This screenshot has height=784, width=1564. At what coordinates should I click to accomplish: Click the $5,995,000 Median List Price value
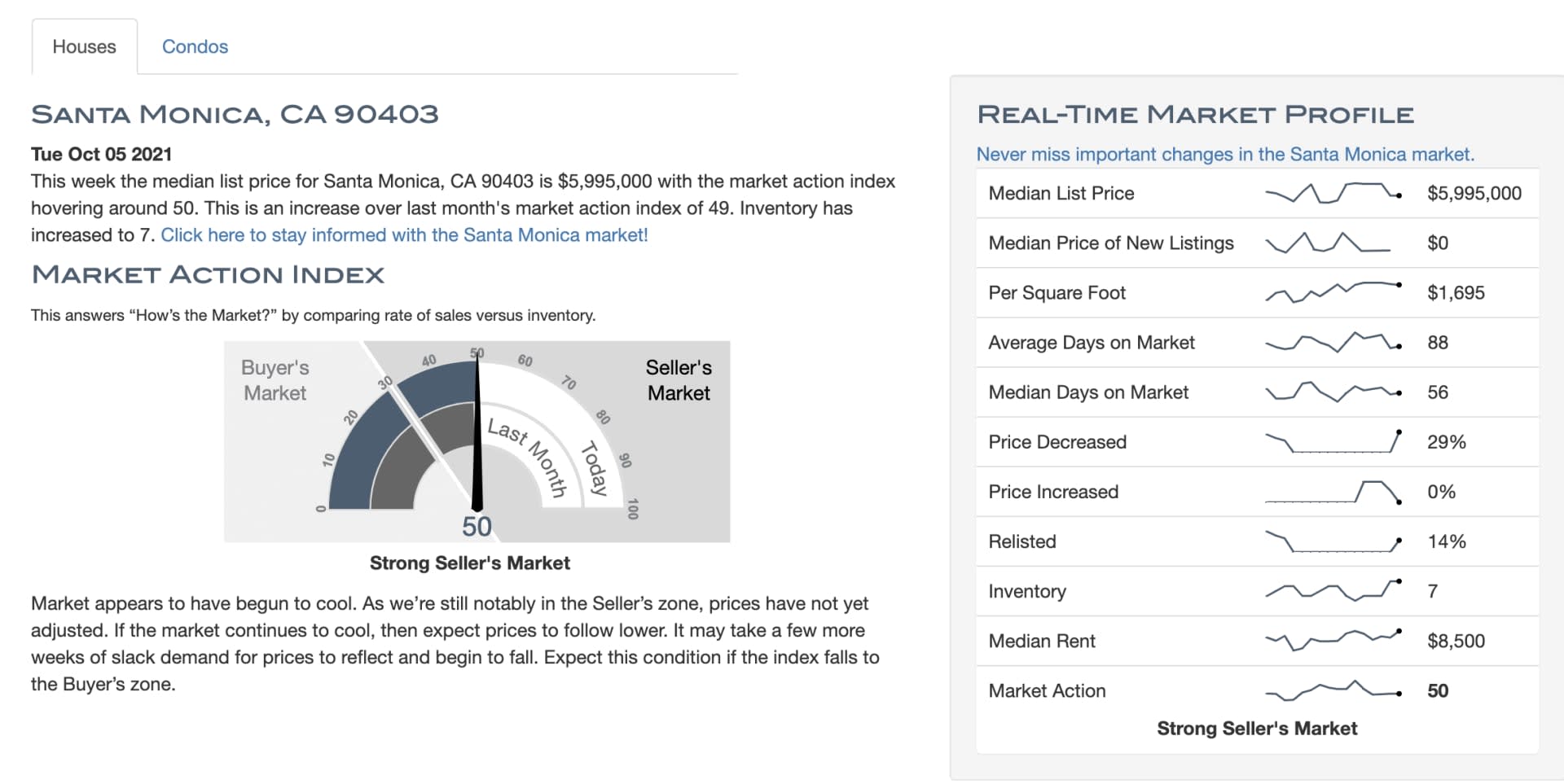(x=1474, y=194)
